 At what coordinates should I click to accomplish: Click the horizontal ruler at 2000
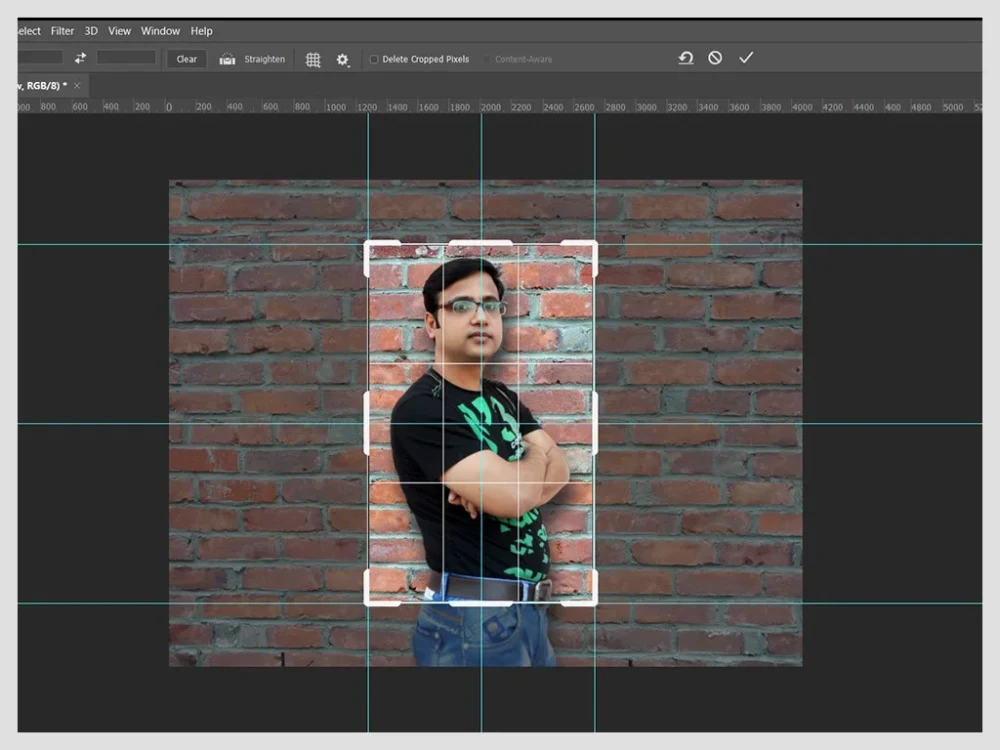(490, 107)
